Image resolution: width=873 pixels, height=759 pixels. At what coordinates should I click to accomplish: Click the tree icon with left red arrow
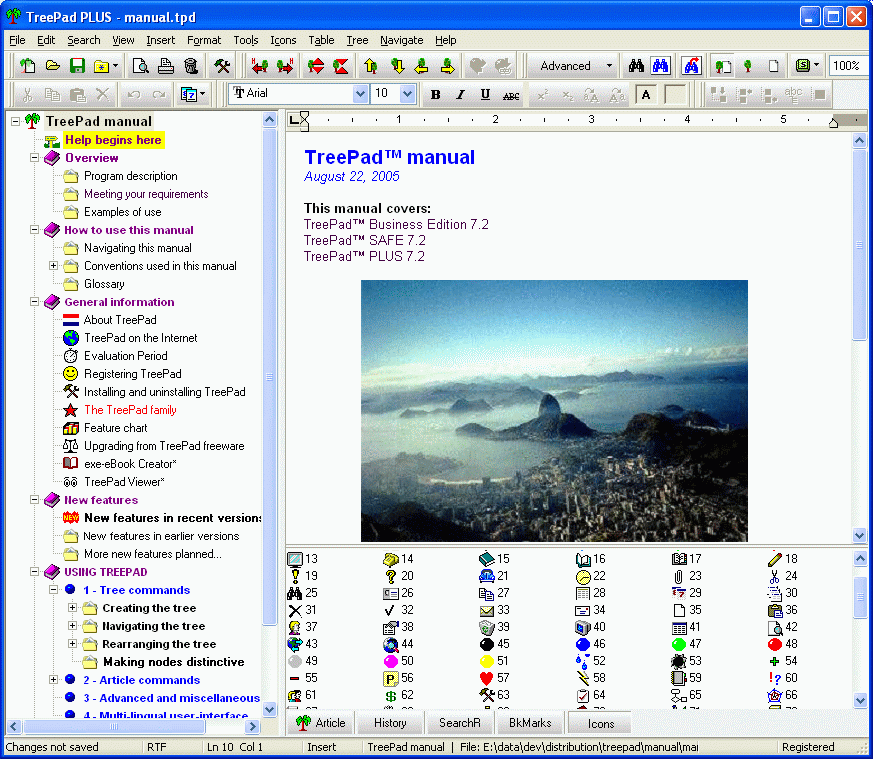tap(259, 66)
